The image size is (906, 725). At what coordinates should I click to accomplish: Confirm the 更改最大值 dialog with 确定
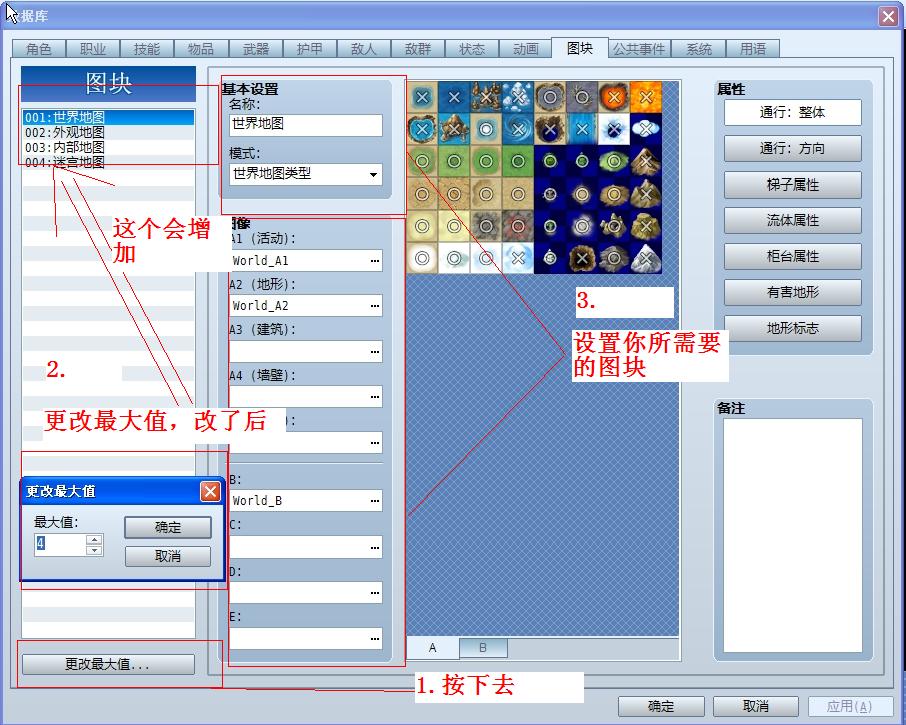tap(168, 527)
